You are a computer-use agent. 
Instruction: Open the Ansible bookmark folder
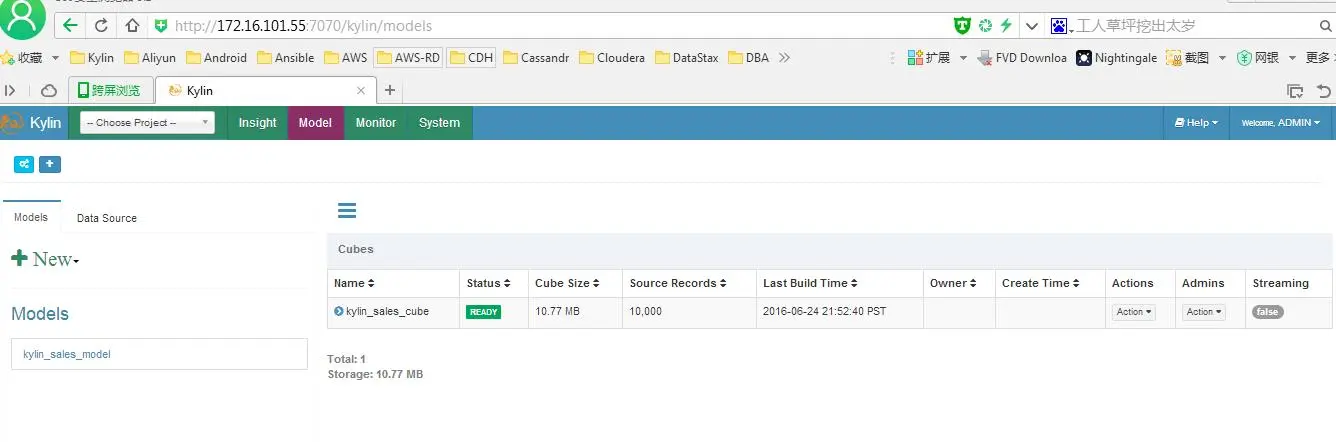point(286,57)
